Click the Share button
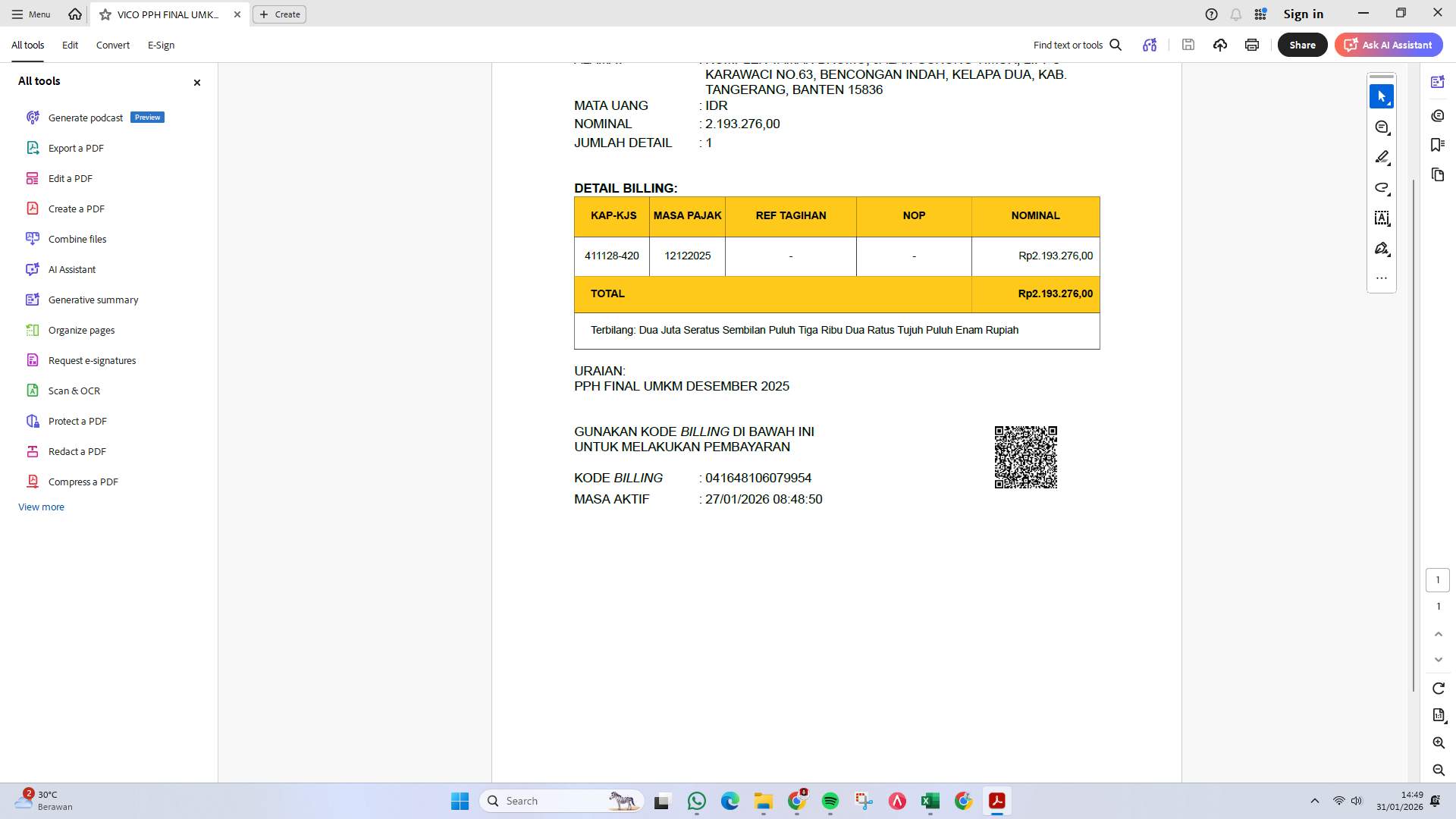Screen dimensions: 1456x819 coord(1301,45)
